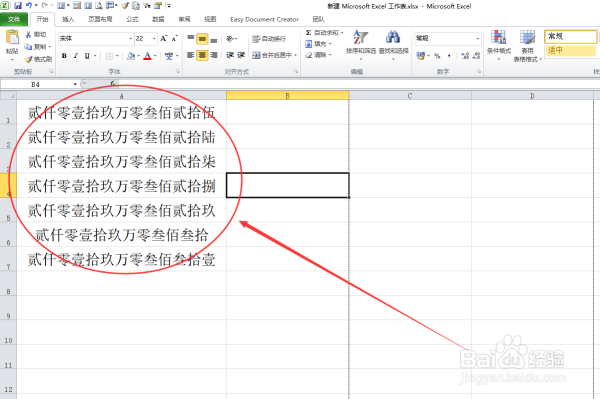This screenshot has width=600, height=399.
Task: Open Conditional Formatting (条件格式)
Action: click(x=499, y=45)
